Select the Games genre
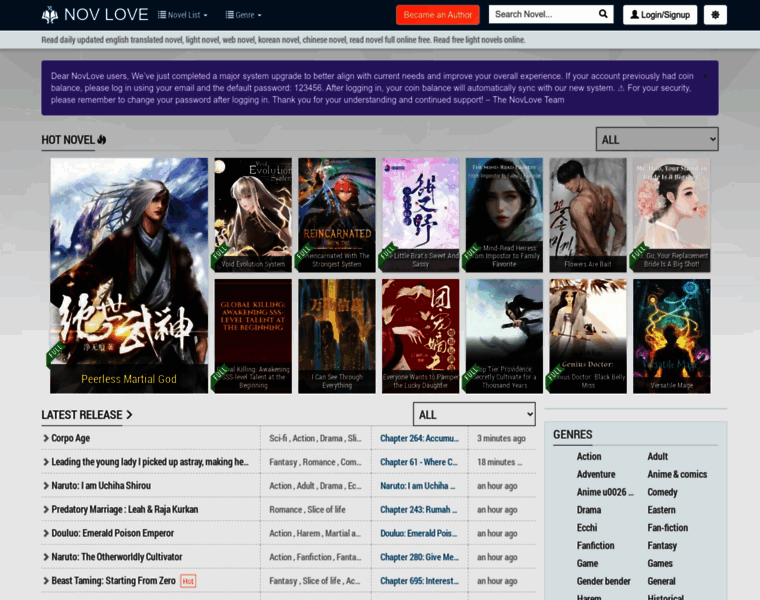This screenshot has width=760, height=600. click(x=660, y=563)
